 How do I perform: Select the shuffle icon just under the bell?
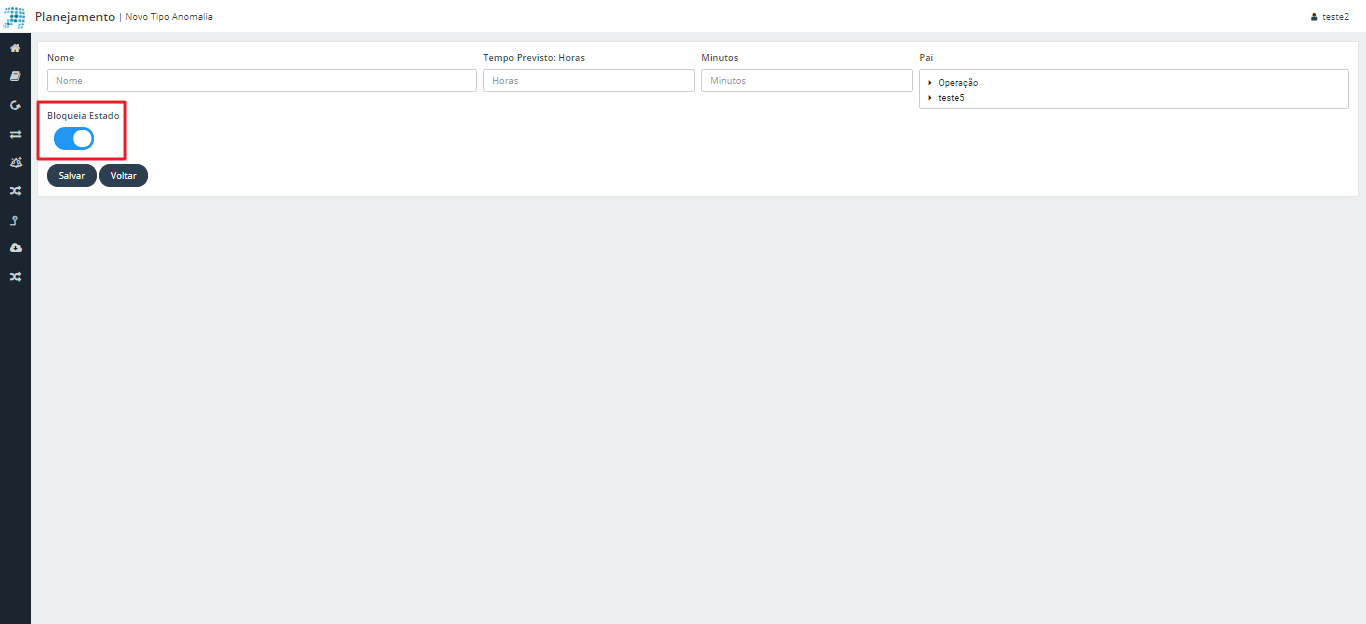(15, 191)
